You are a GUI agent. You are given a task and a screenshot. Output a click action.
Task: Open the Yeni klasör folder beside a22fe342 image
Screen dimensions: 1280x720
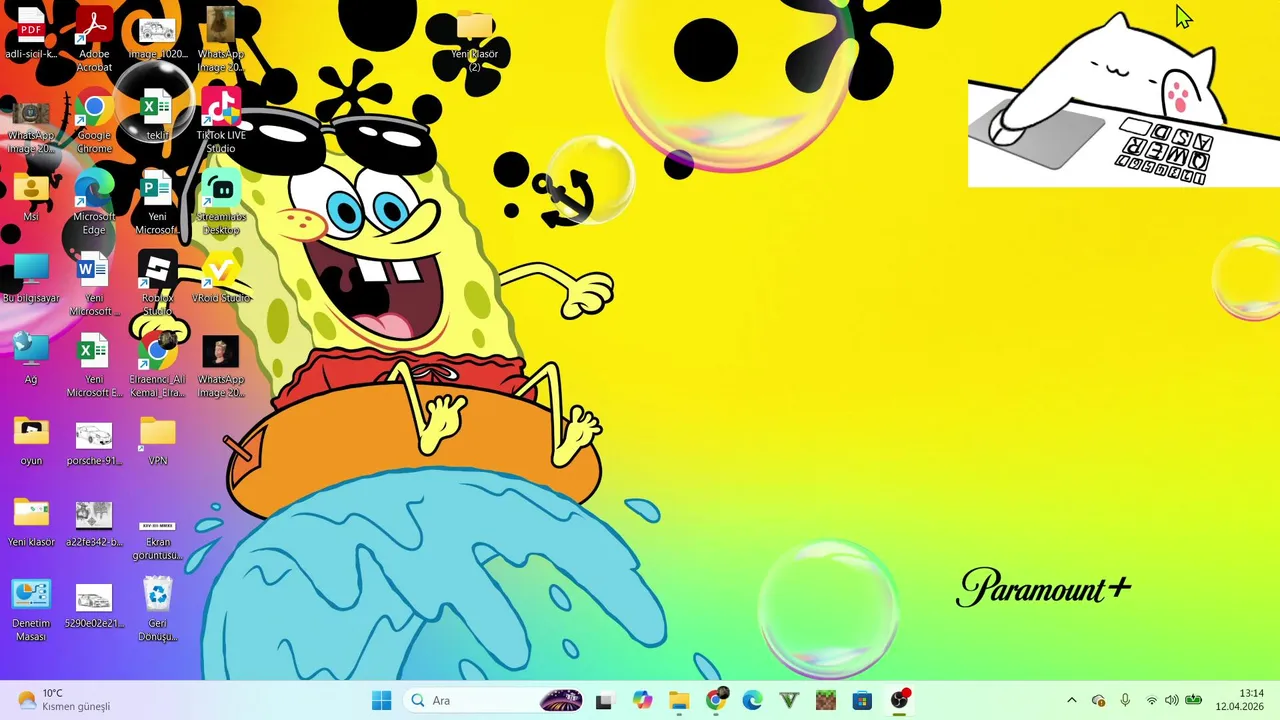(x=31, y=523)
